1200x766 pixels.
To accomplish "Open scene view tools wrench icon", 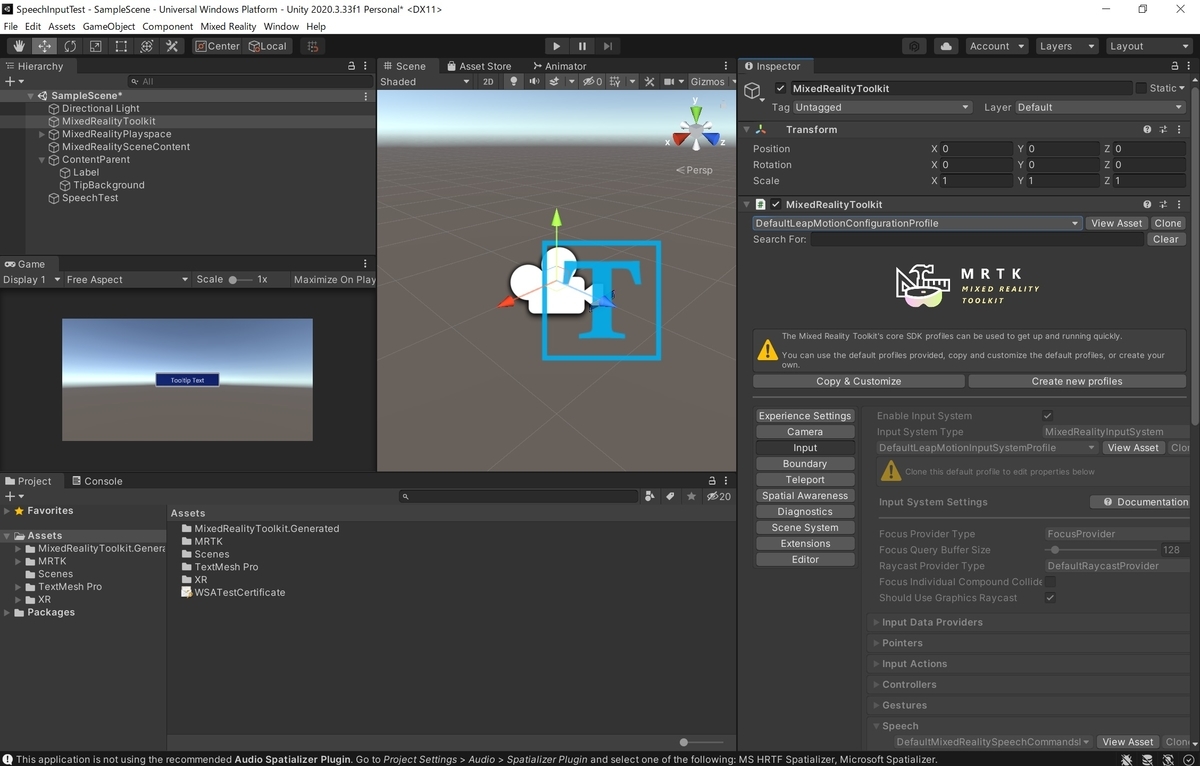I will [x=650, y=82].
